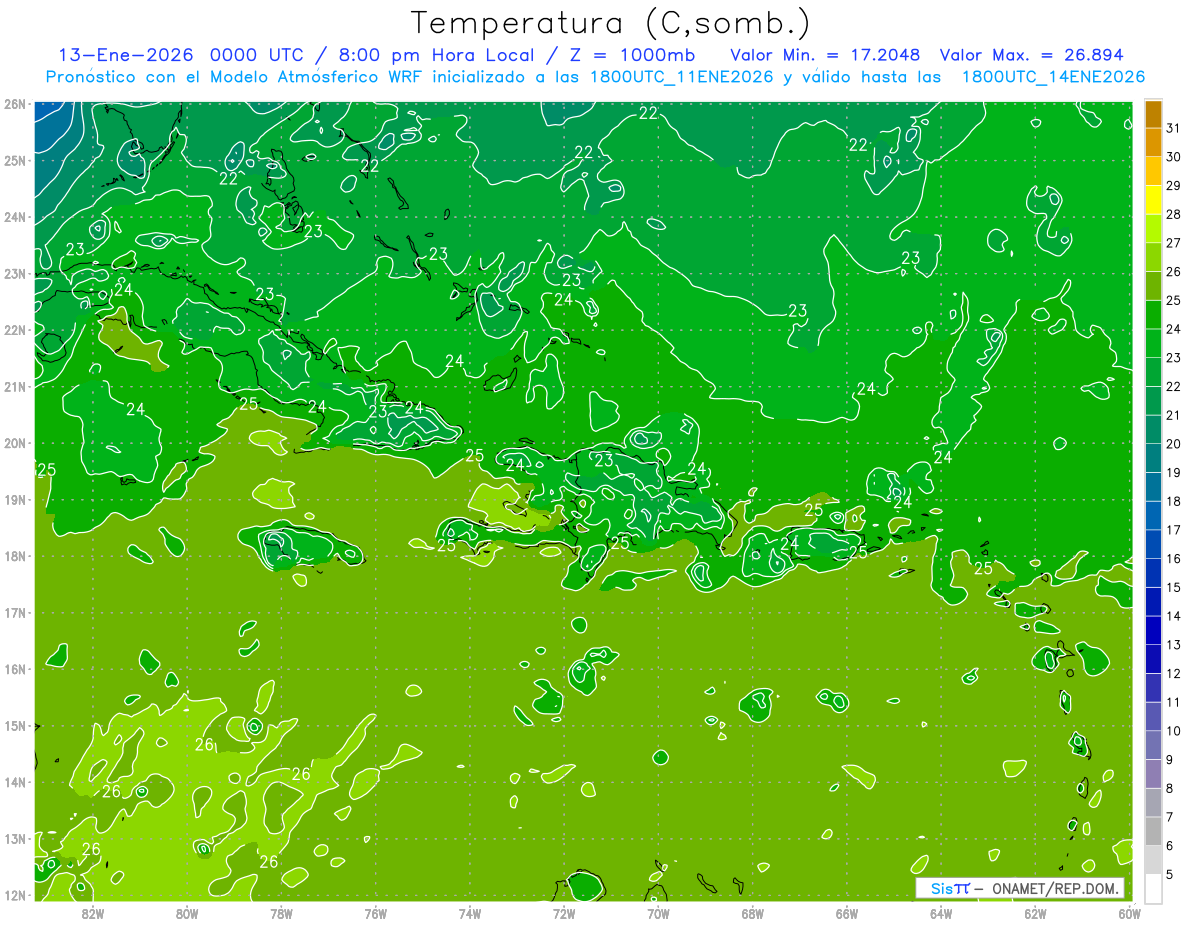The image size is (1200, 927).
Task: Pick the gray swatch between 6 and 7
Action: [1153, 831]
